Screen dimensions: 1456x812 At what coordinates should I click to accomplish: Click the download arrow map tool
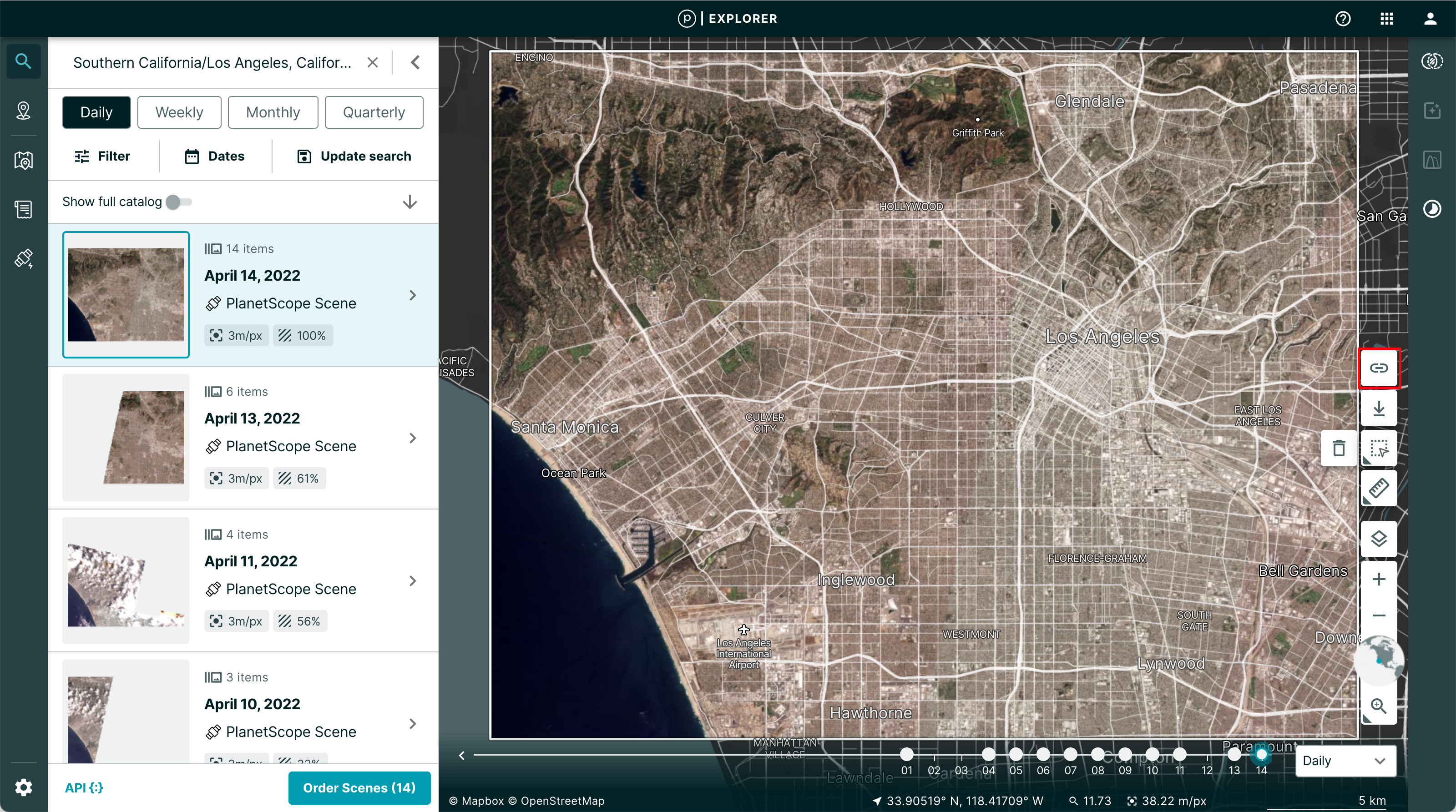coord(1379,408)
